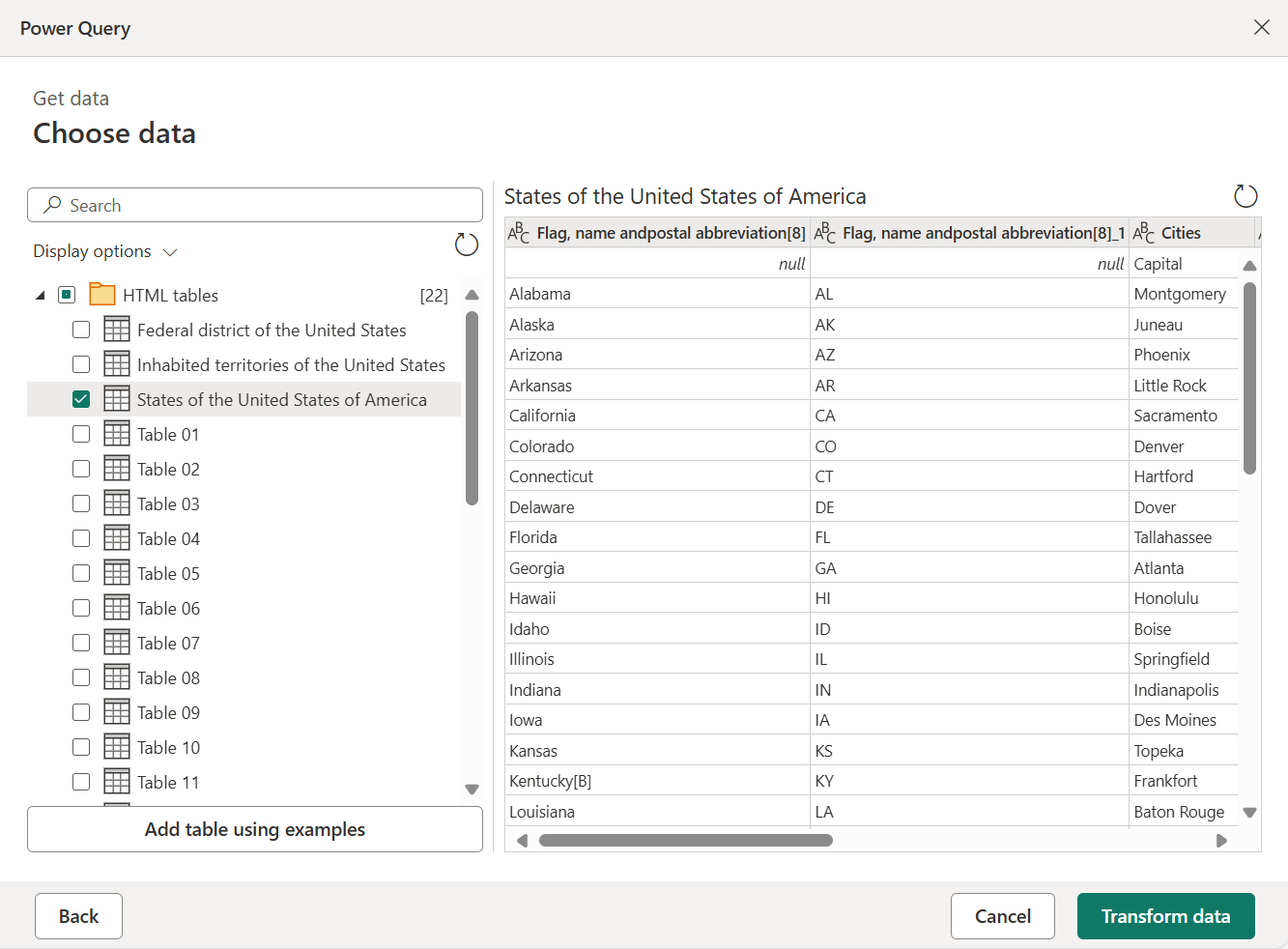Collapse the HTML tables tree node

pos(40,296)
